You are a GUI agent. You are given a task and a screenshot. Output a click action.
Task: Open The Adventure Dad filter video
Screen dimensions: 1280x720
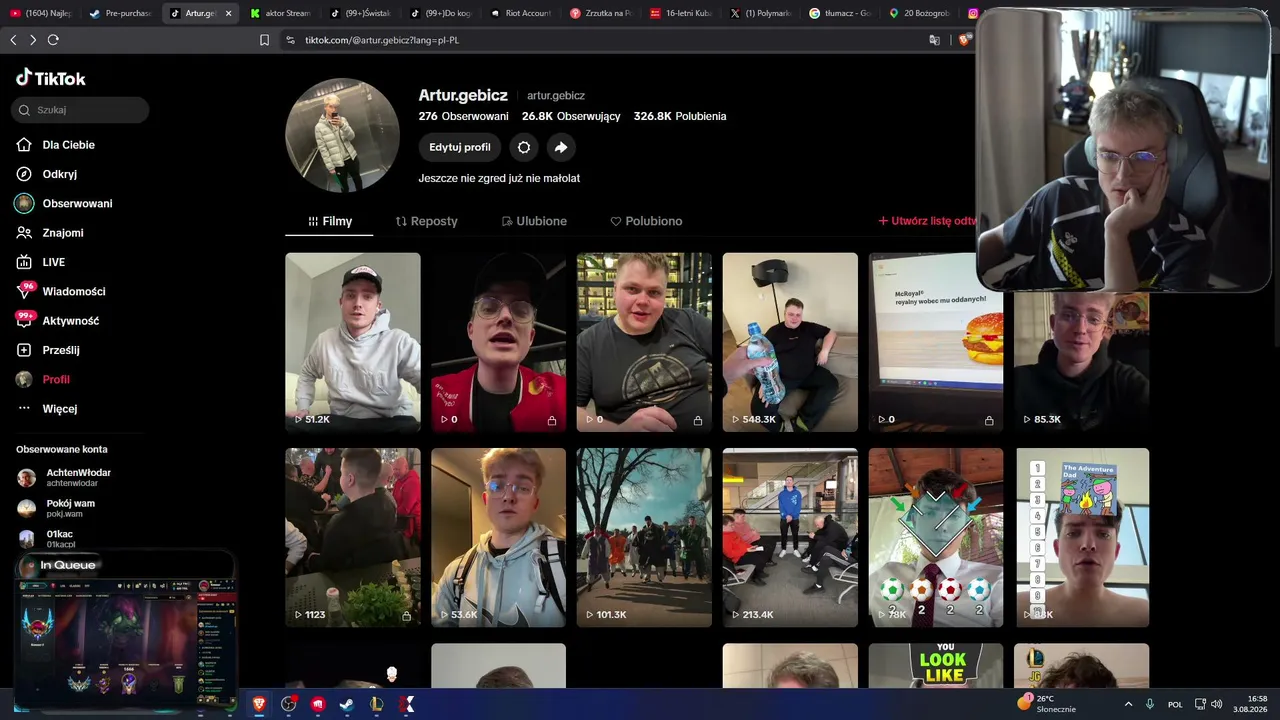click(1082, 538)
